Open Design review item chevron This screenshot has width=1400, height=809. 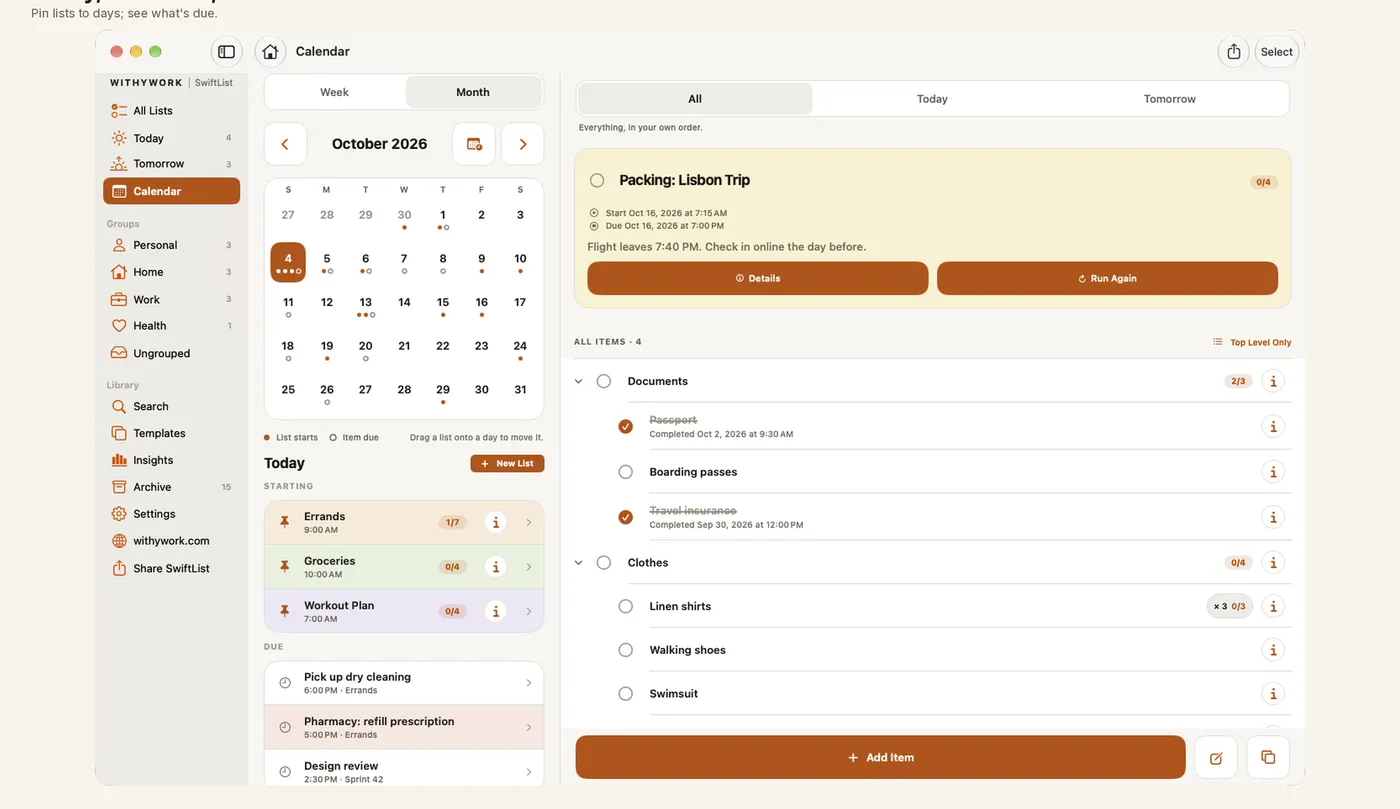point(529,772)
